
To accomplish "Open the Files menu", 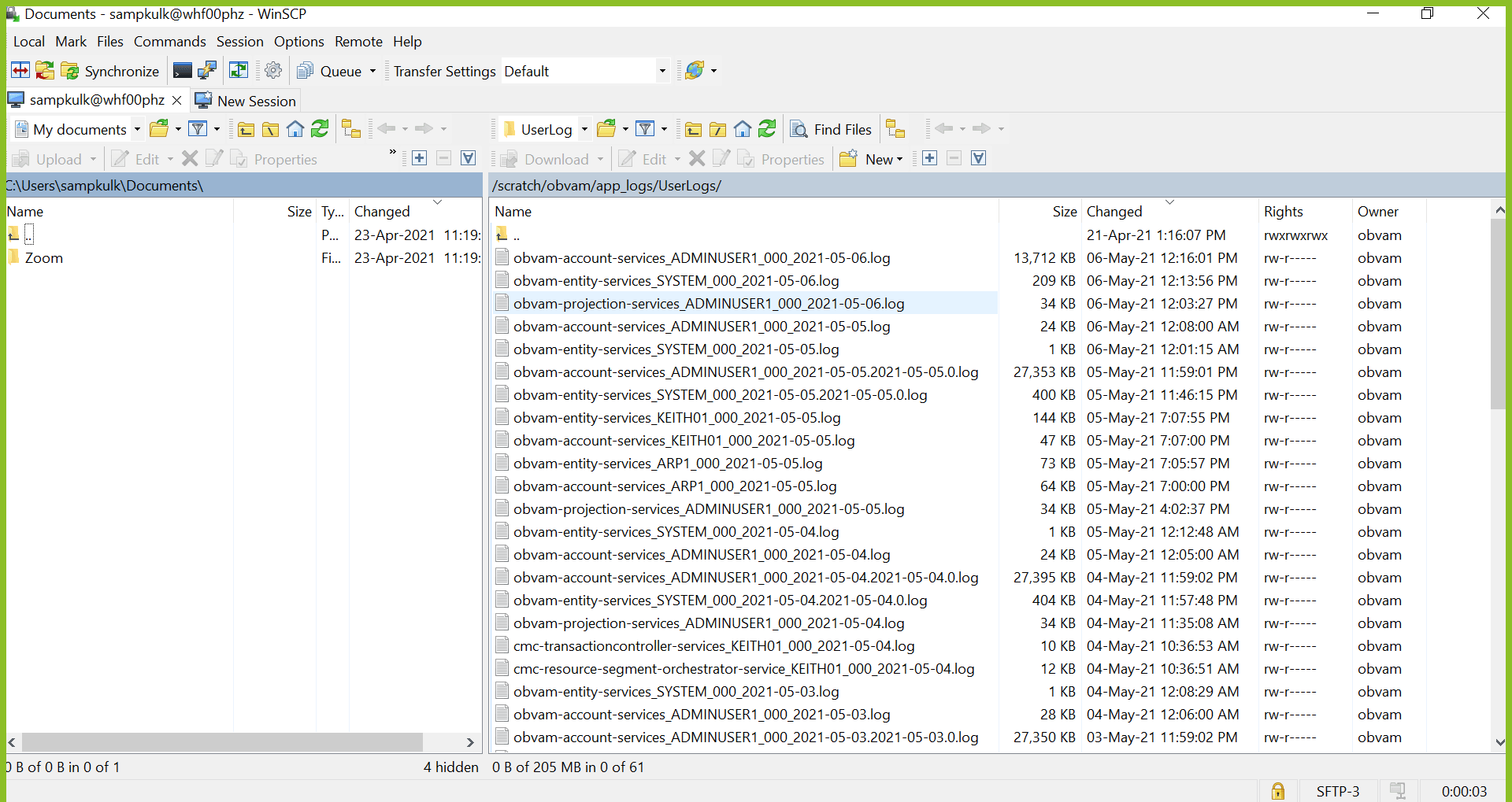I will [110, 42].
